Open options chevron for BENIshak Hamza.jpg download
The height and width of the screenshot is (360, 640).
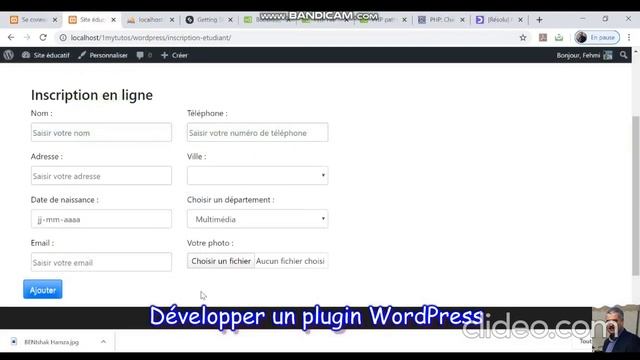[103, 342]
